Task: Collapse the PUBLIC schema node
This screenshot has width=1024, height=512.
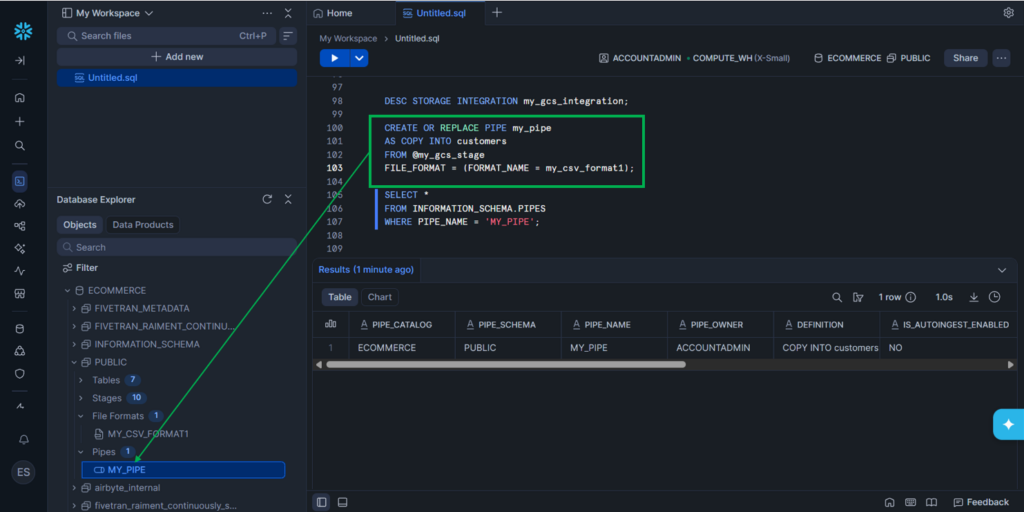Action: (74, 362)
